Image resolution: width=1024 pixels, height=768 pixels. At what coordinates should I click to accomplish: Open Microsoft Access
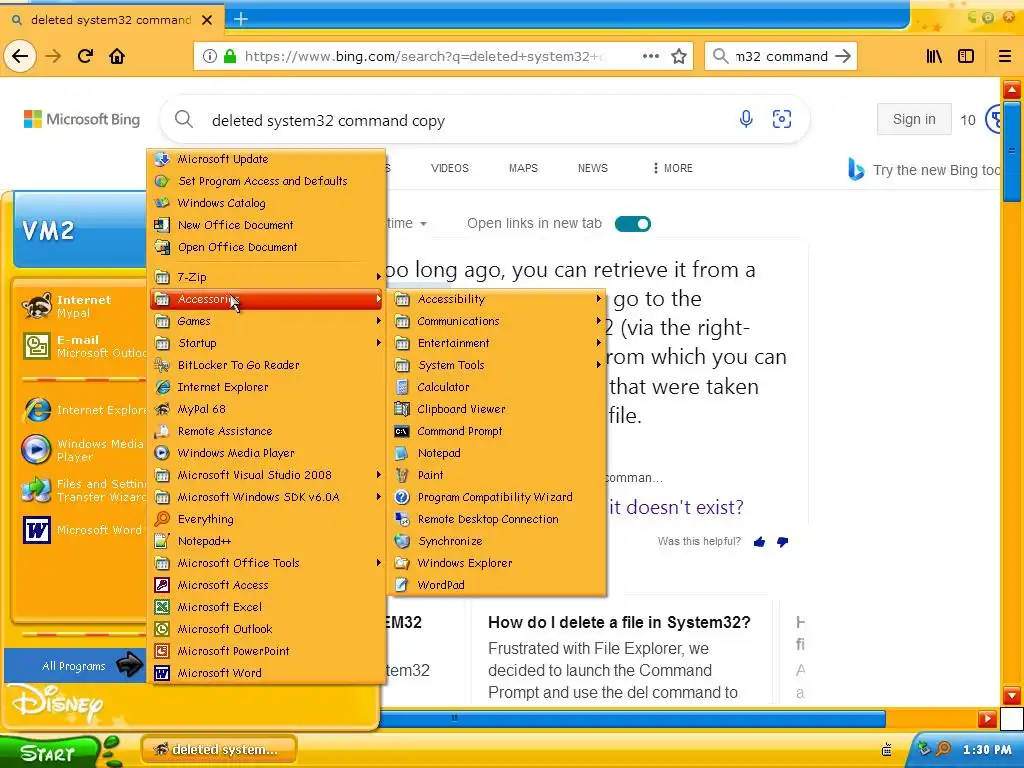click(223, 585)
